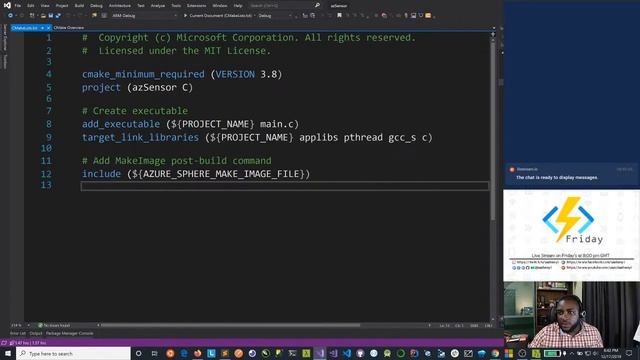Image resolution: width=640 pixels, height=360 pixels.
Task: Switch to the CMakeLists.txt tab
Action: click(25, 28)
